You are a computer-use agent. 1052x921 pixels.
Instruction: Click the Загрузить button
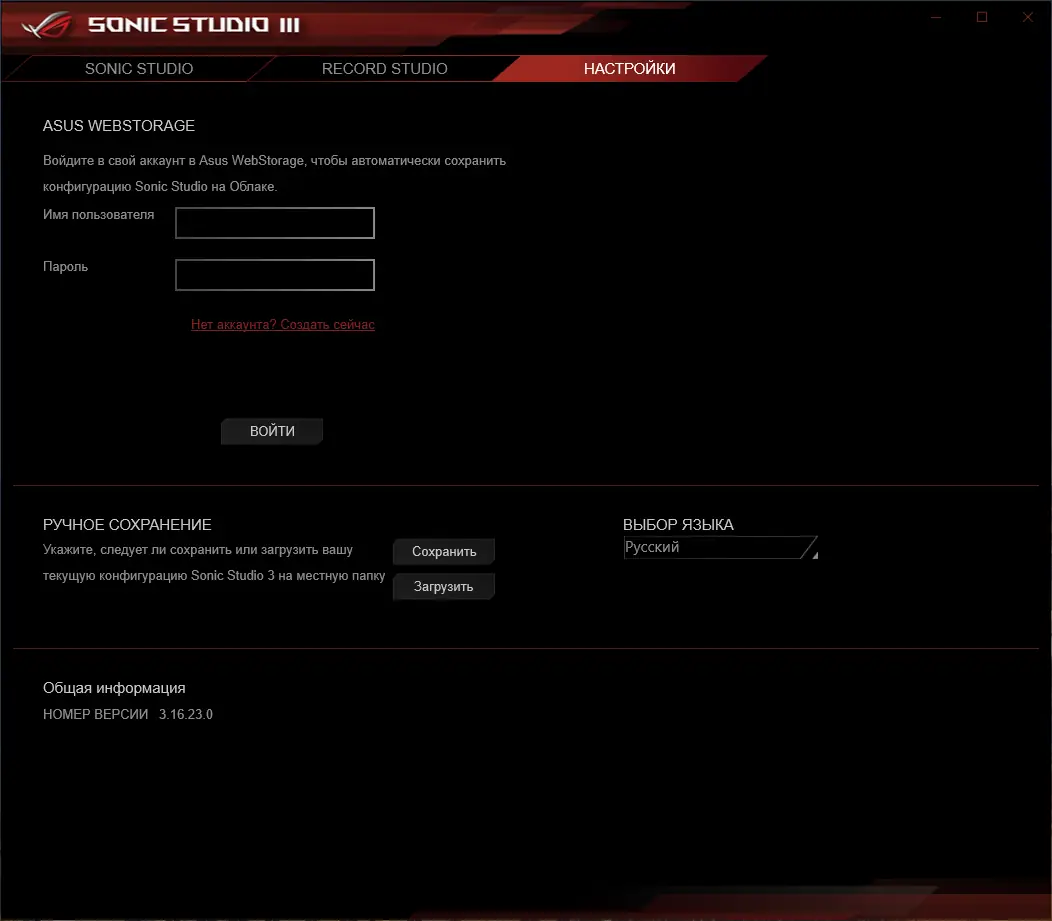pos(443,586)
